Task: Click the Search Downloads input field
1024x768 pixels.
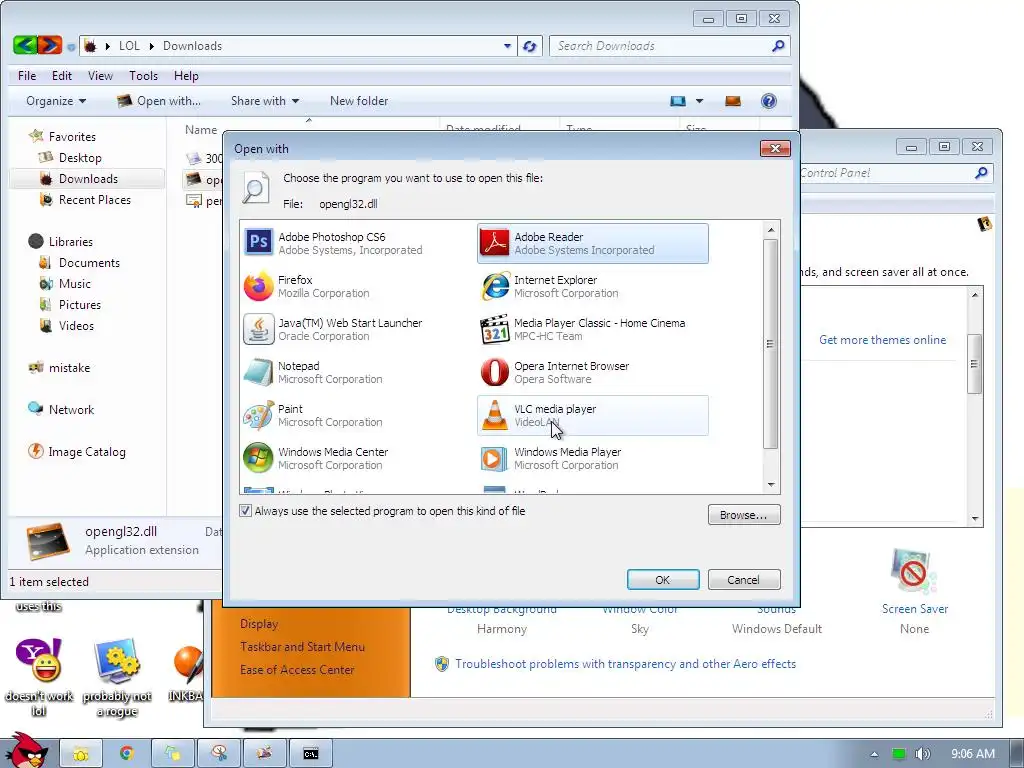Action: [x=661, y=46]
